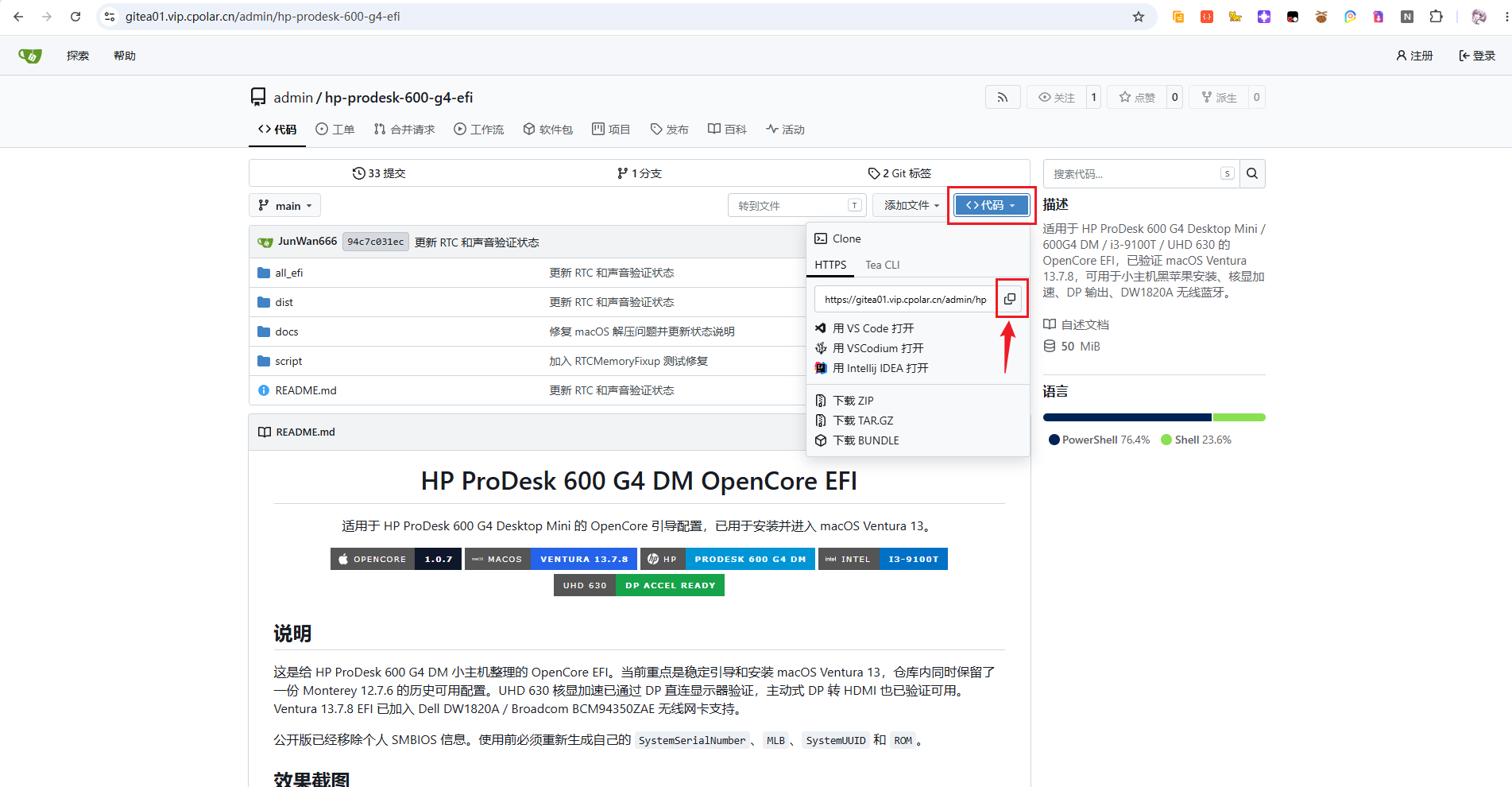Open the 百科 wiki tab

[x=727, y=130]
